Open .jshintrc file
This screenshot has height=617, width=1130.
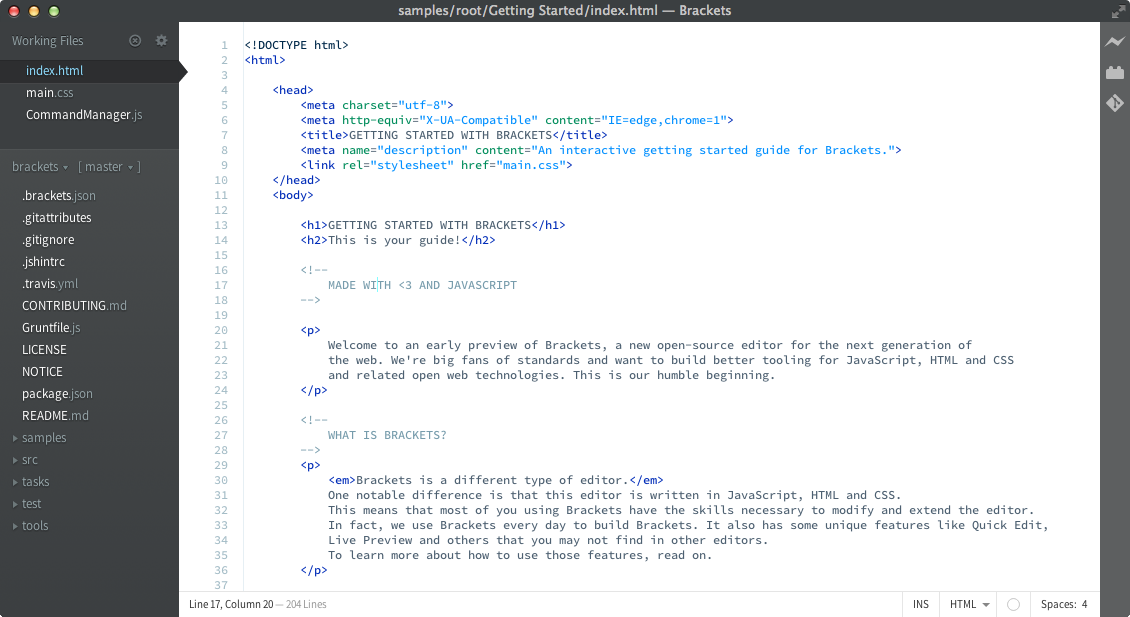[x=43, y=262]
